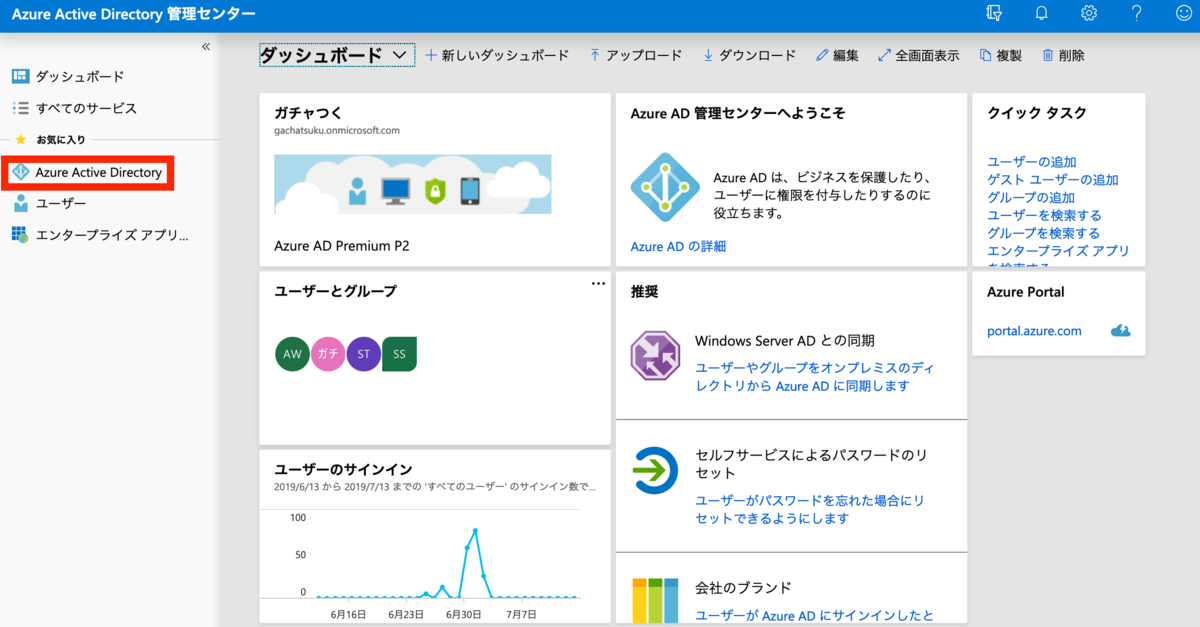Open the help question mark icon
This screenshot has height=627, width=1200.
(1137, 13)
